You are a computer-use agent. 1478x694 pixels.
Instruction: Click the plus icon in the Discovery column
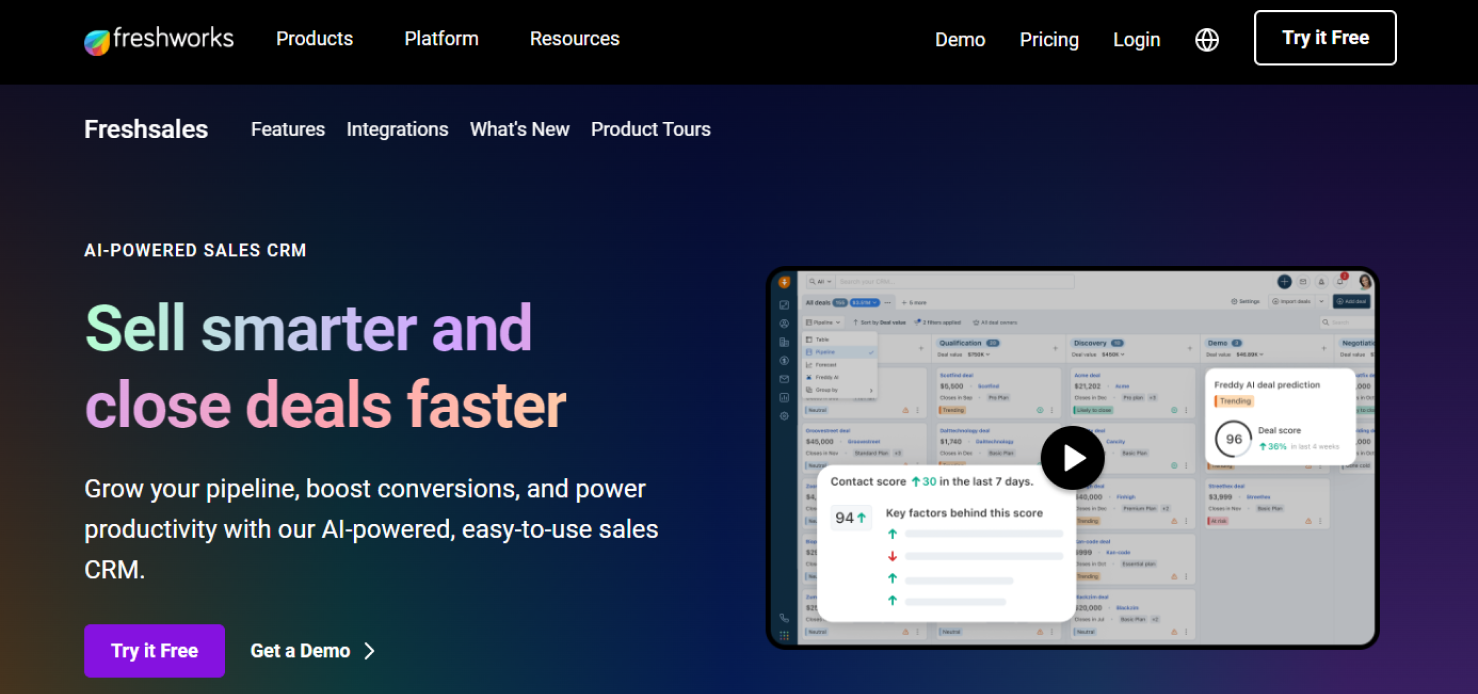pos(1189,348)
